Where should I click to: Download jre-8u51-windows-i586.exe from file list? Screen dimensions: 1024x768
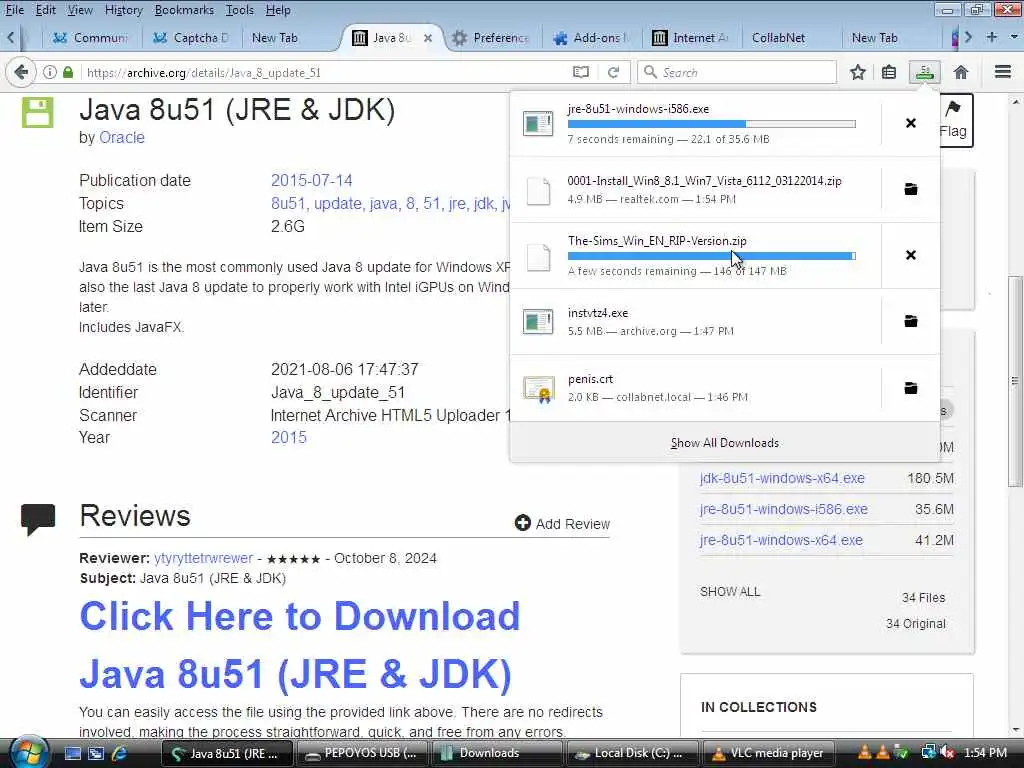784,509
